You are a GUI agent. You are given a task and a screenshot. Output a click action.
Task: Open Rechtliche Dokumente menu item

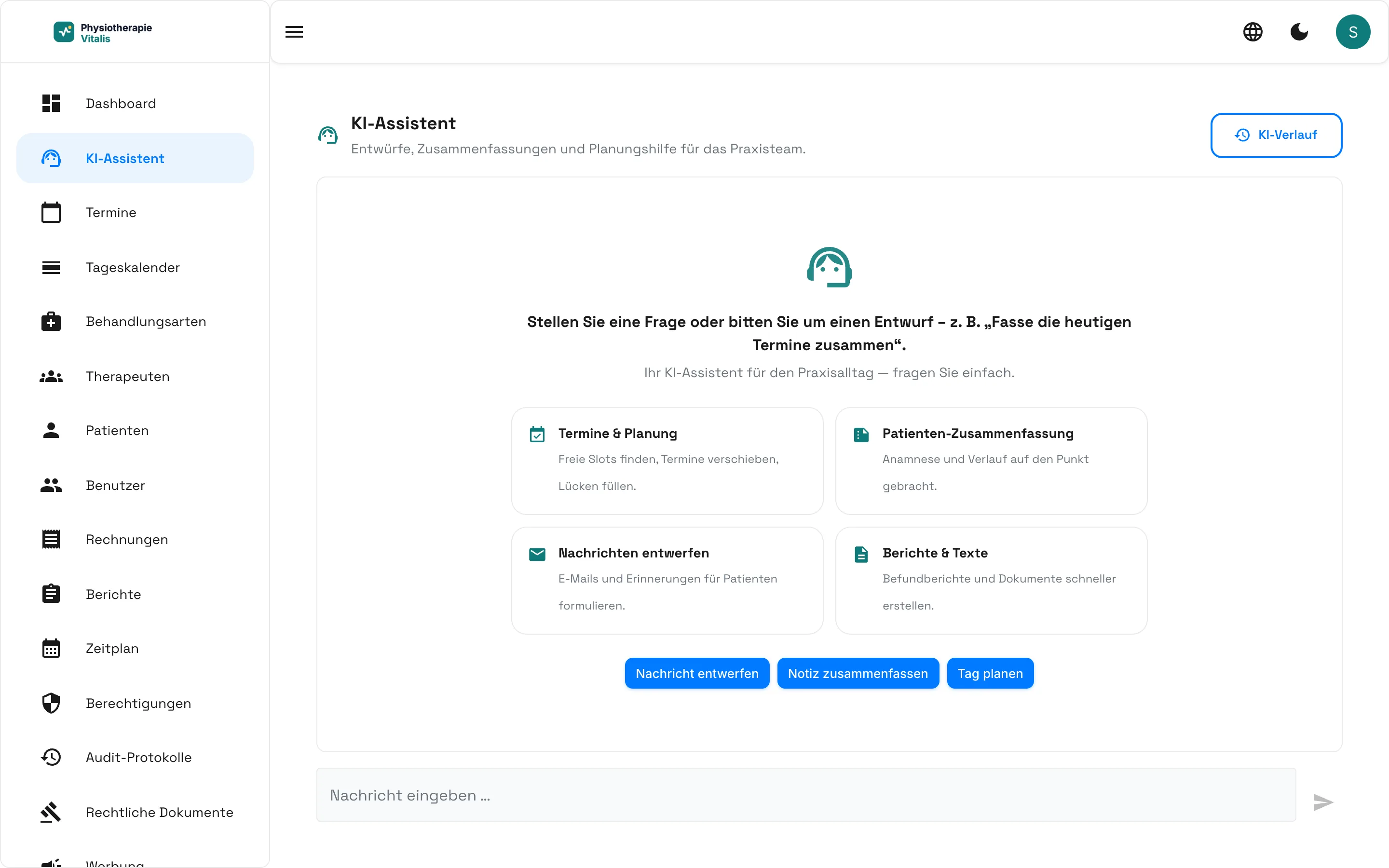(x=135, y=813)
